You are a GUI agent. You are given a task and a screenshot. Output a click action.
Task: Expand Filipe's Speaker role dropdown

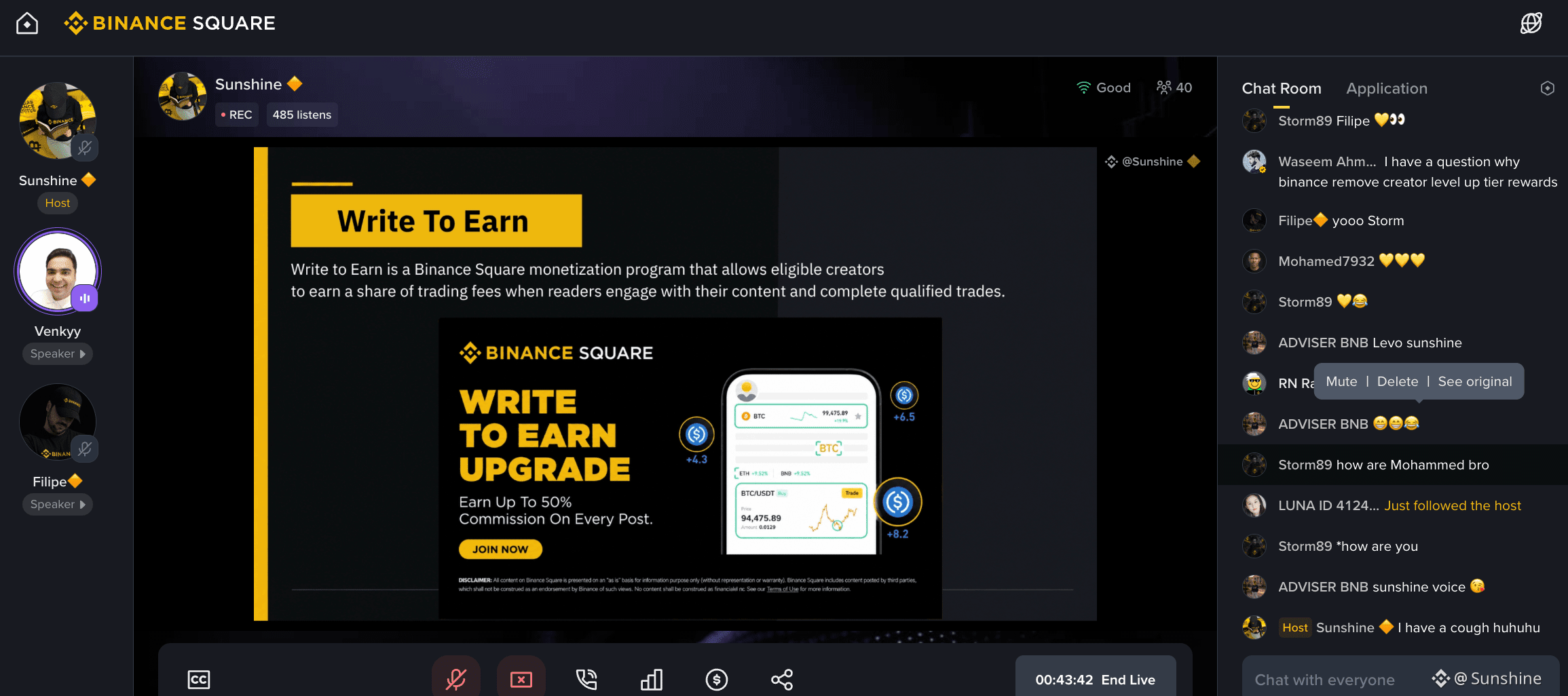58,504
